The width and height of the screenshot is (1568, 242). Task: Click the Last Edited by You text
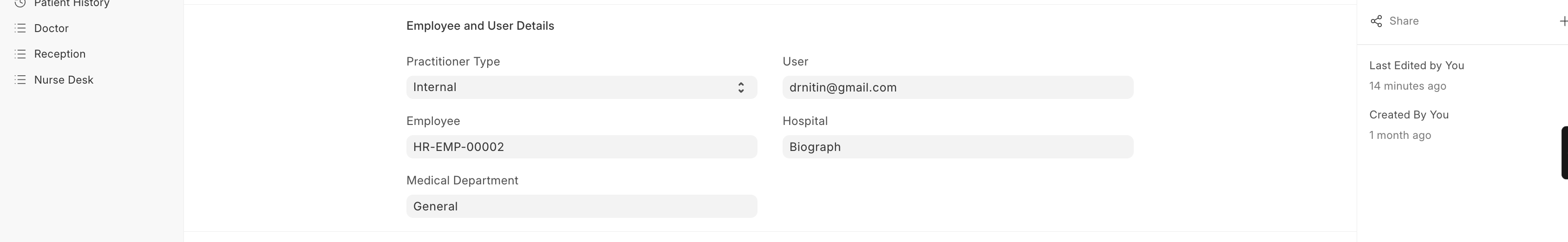coord(1417,65)
